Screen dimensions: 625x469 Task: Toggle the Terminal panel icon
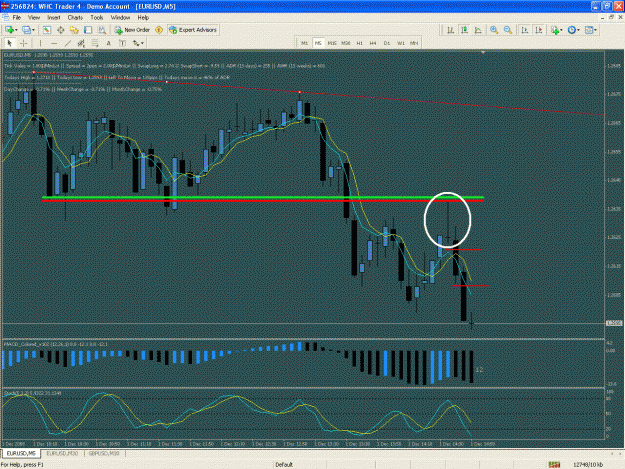point(88,30)
